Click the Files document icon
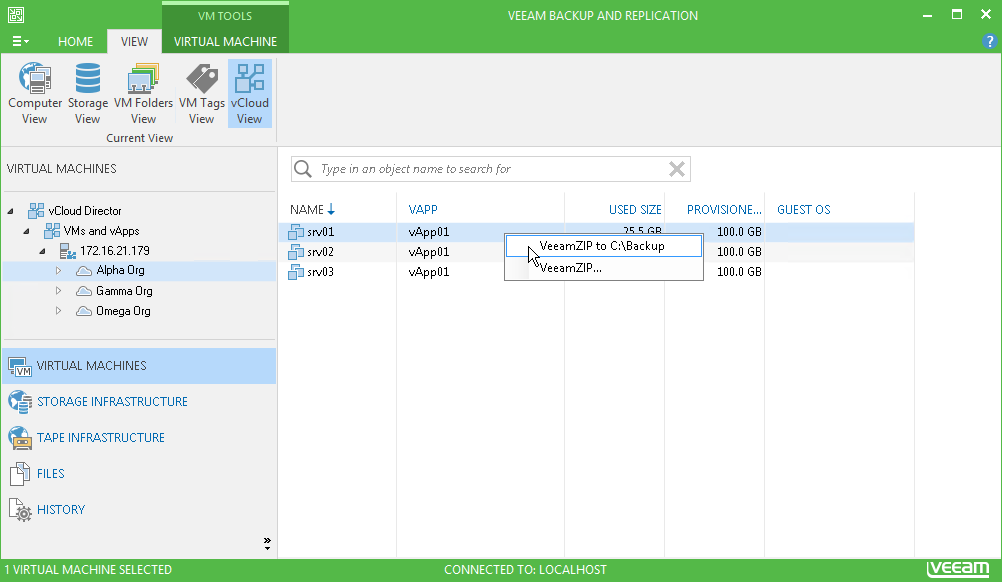Screen dimensions: 1002x582 tap(20, 474)
